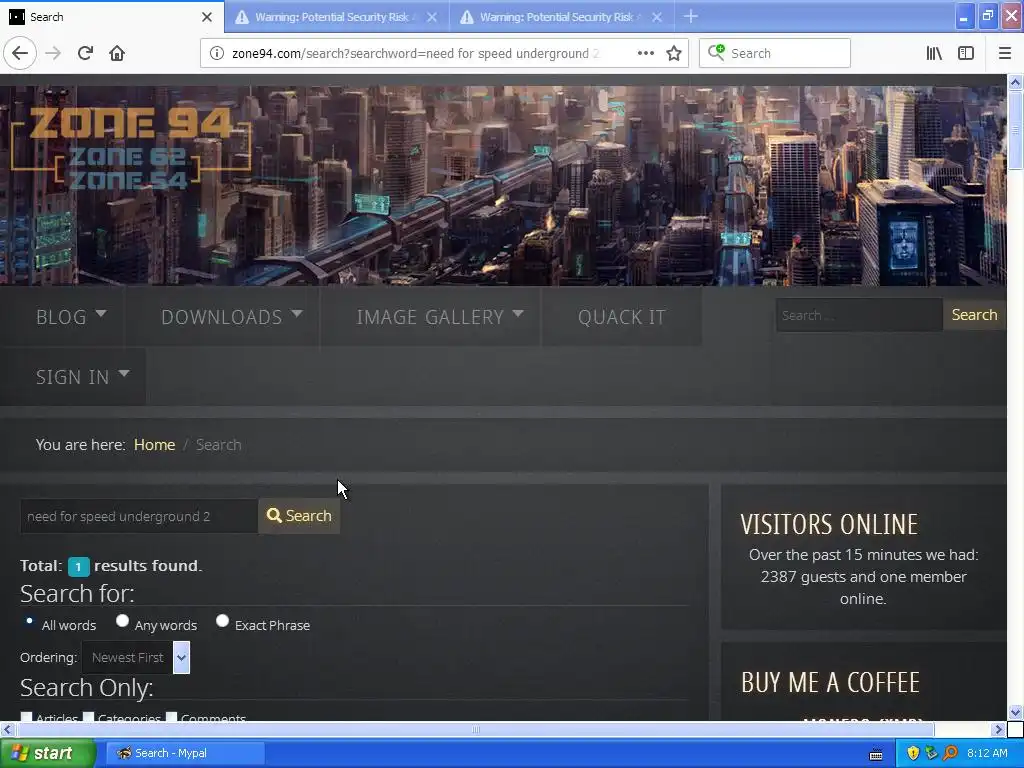Image resolution: width=1024 pixels, height=768 pixels.
Task: Select the Search - Mypal taskbar item
Action: [185, 753]
